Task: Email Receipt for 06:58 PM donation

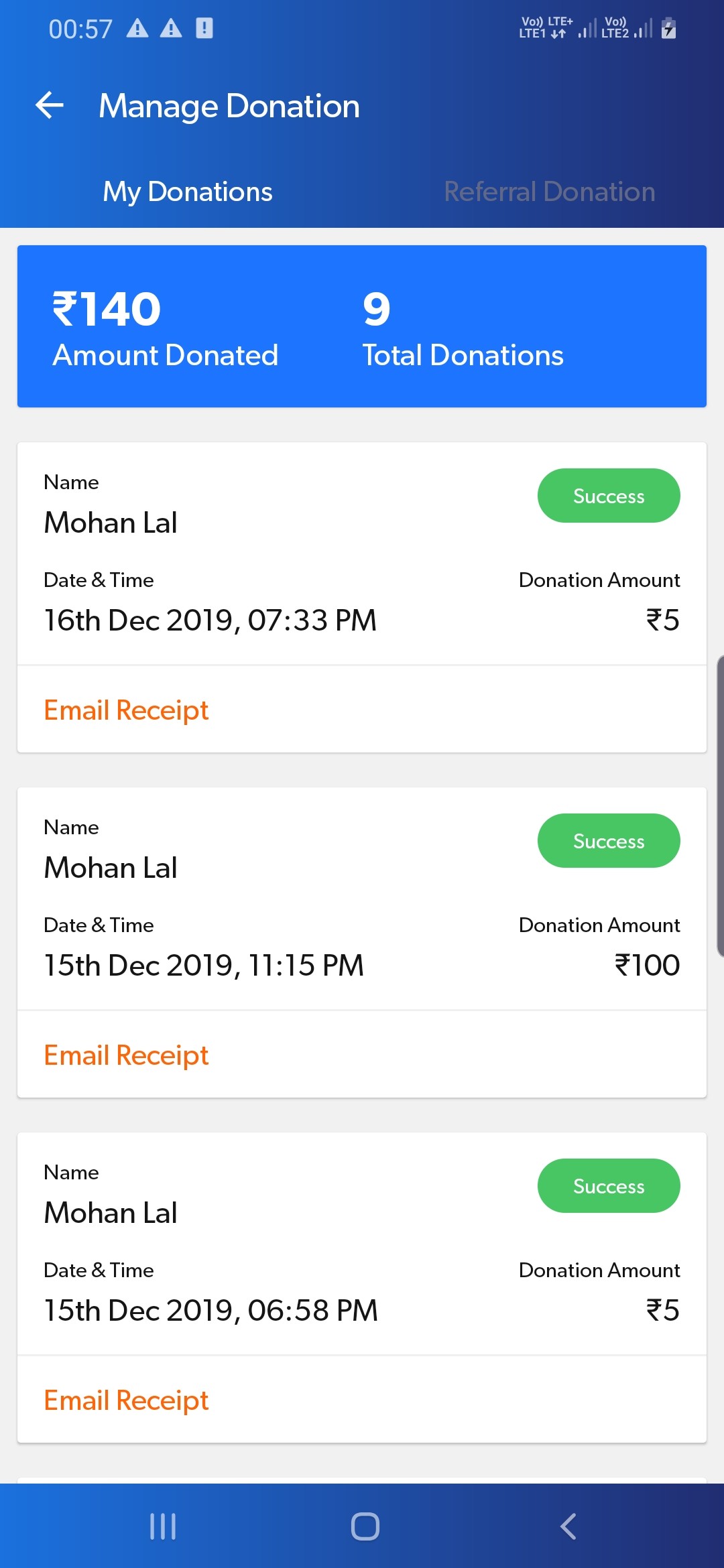Action: click(x=126, y=1400)
